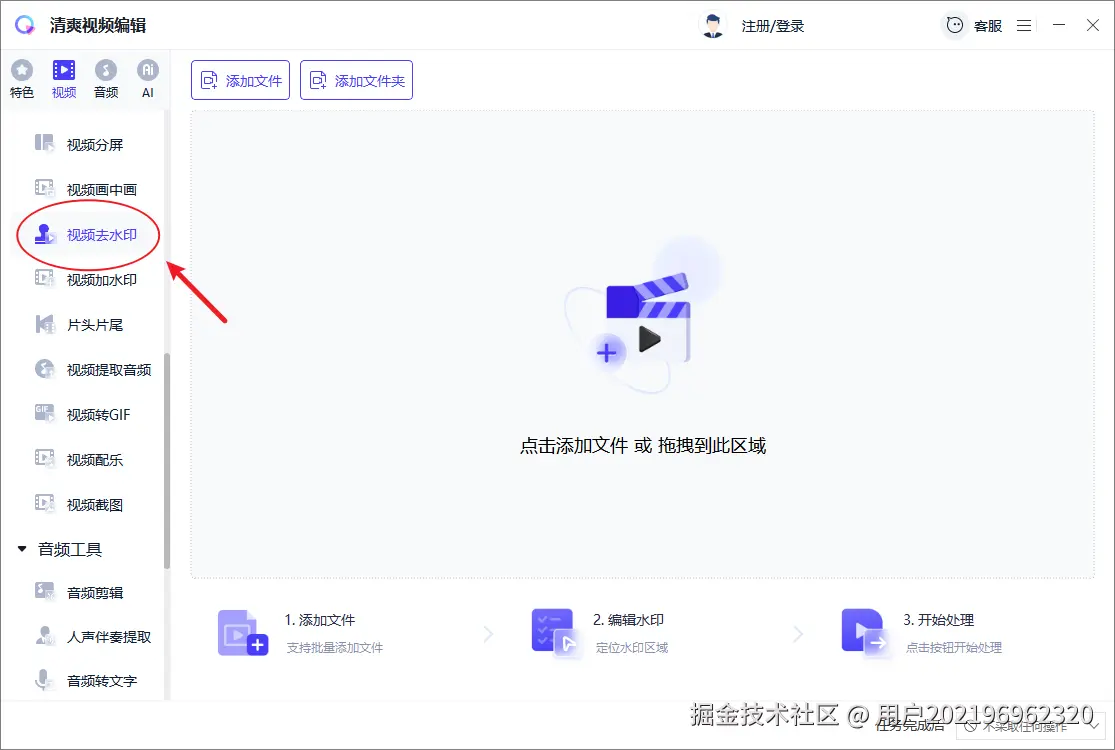The height and width of the screenshot is (750, 1115).
Task: Click the user avatar icon
Action: pos(713,26)
